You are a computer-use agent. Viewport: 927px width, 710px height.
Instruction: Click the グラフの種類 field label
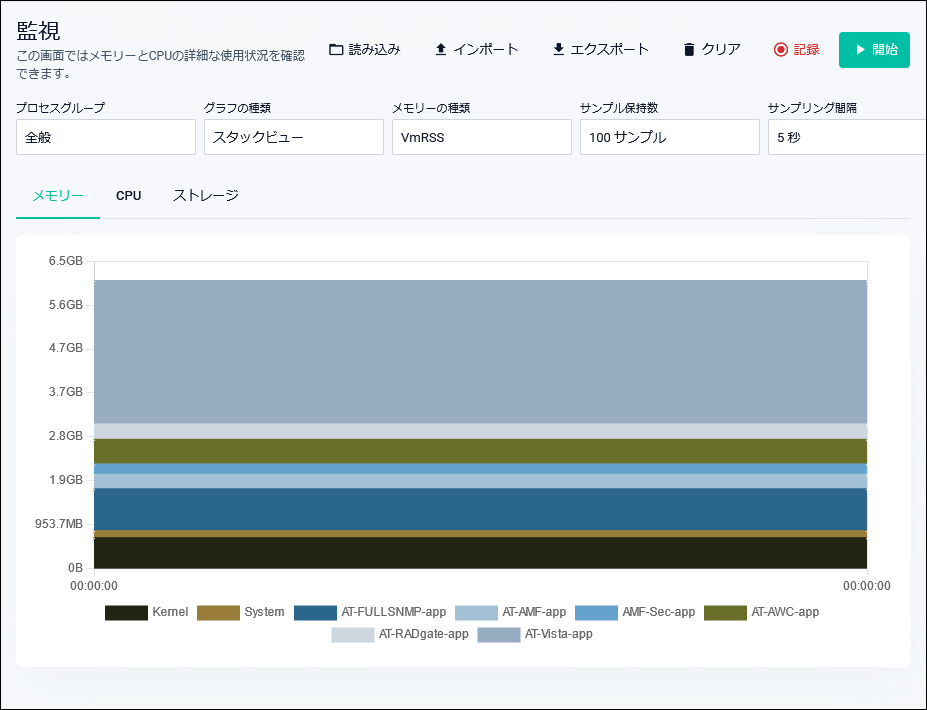(237, 108)
